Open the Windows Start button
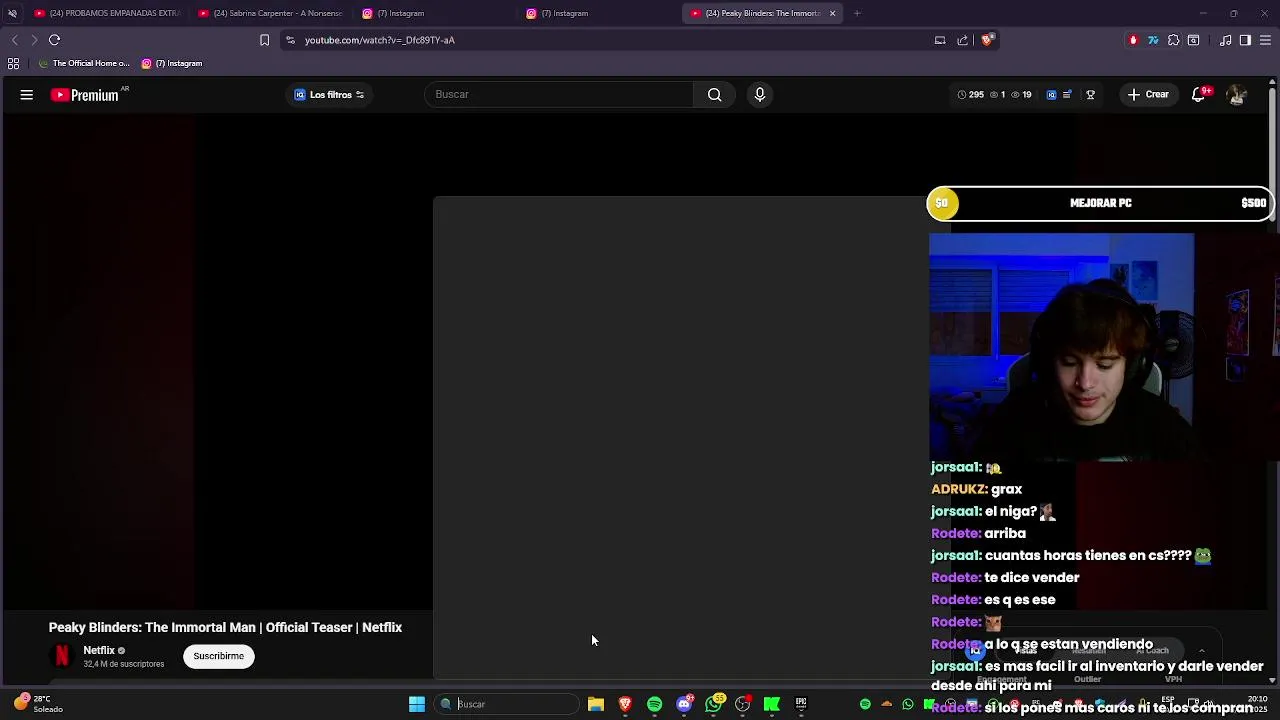This screenshot has height=720, width=1280. (417, 704)
